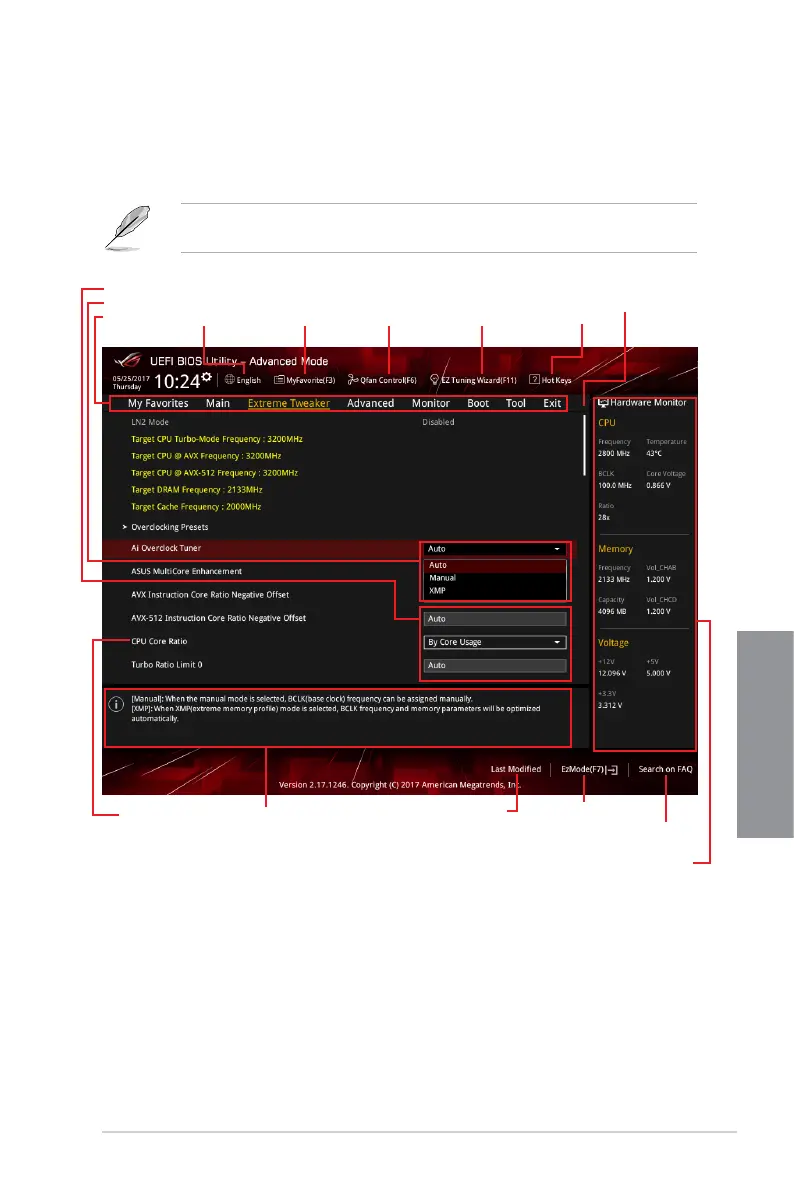Open the Advanced tab
The width and height of the screenshot is (794, 1196).
click(x=371, y=403)
